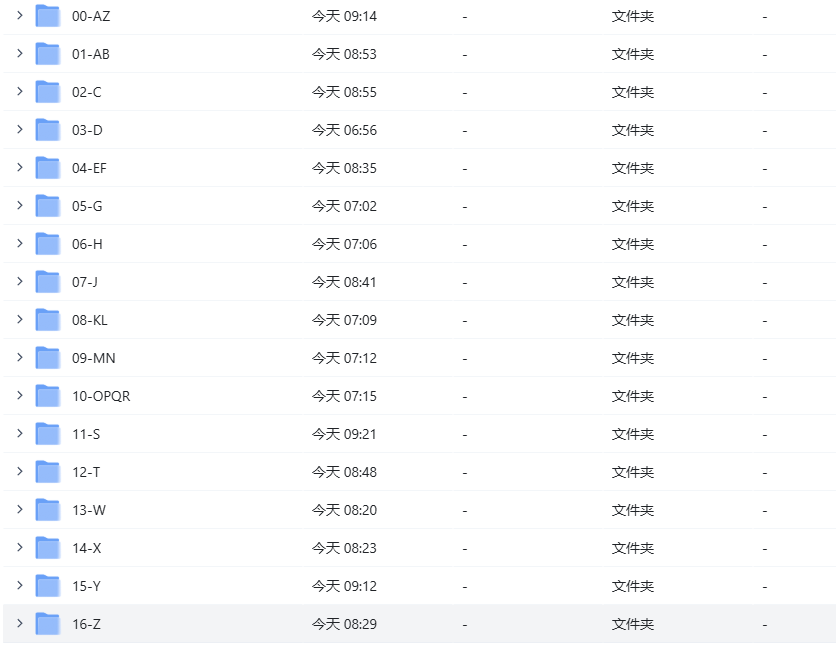Viewport: 838px width, 658px height.
Task: Select the 02-C folder name
Action: point(87,92)
